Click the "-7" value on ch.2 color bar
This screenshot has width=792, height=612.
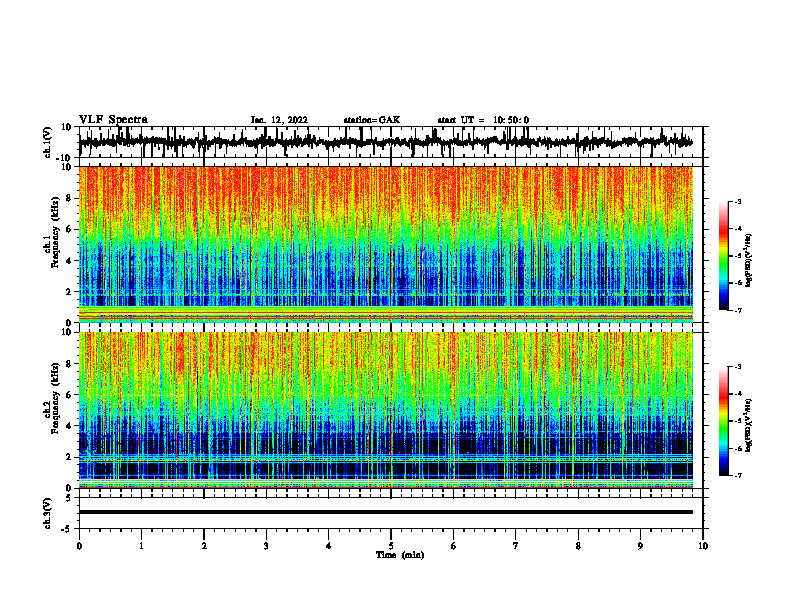[x=737, y=476]
